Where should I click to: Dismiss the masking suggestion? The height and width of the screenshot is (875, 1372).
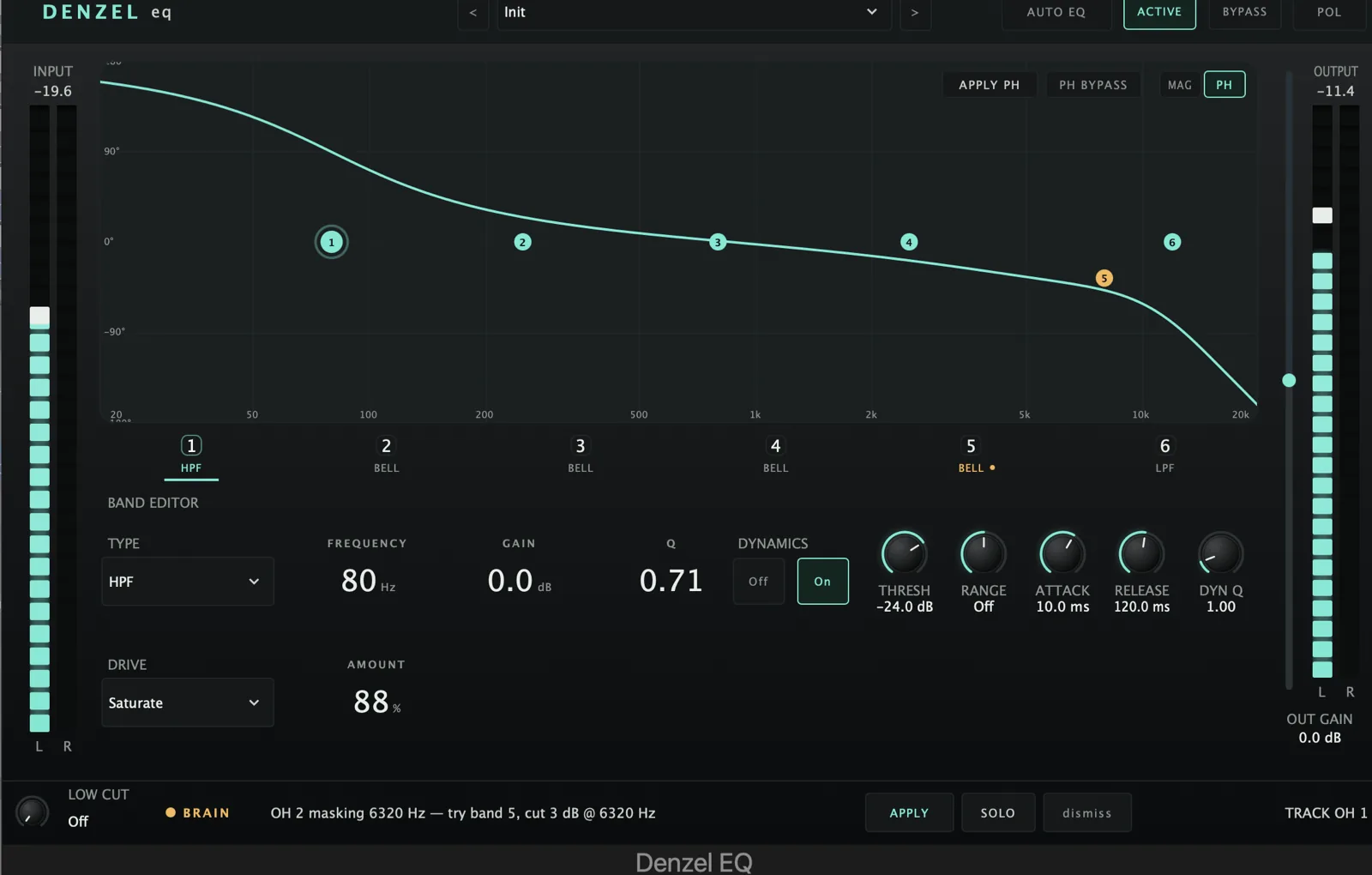(1087, 812)
